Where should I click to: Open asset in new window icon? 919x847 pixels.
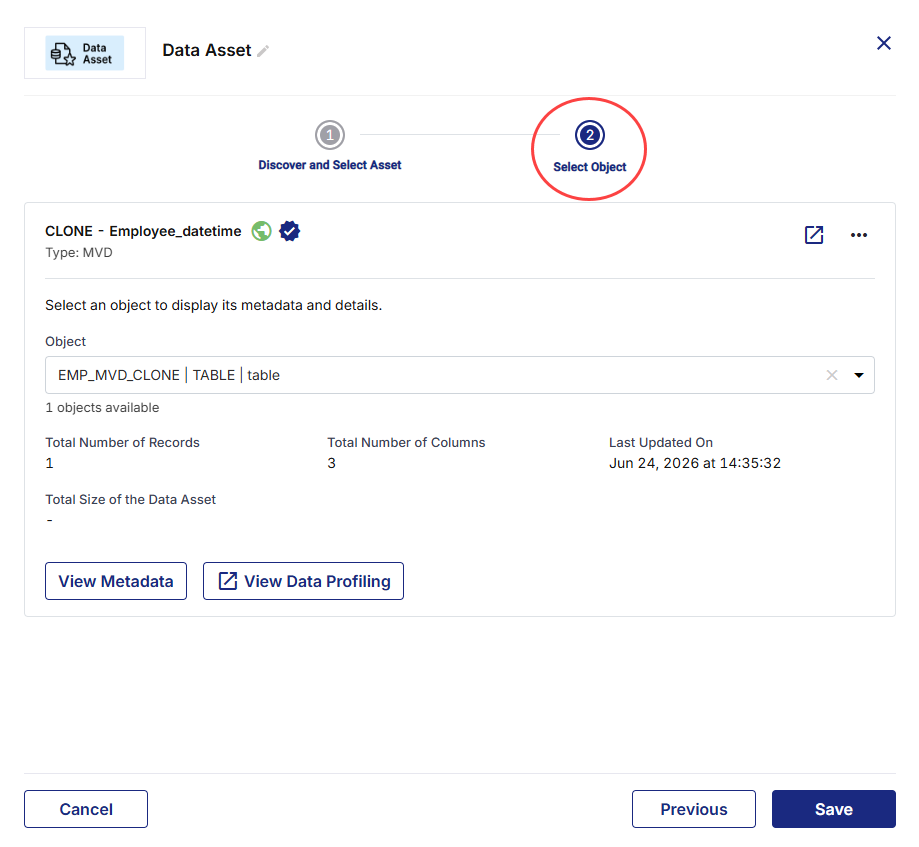(x=814, y=235)
